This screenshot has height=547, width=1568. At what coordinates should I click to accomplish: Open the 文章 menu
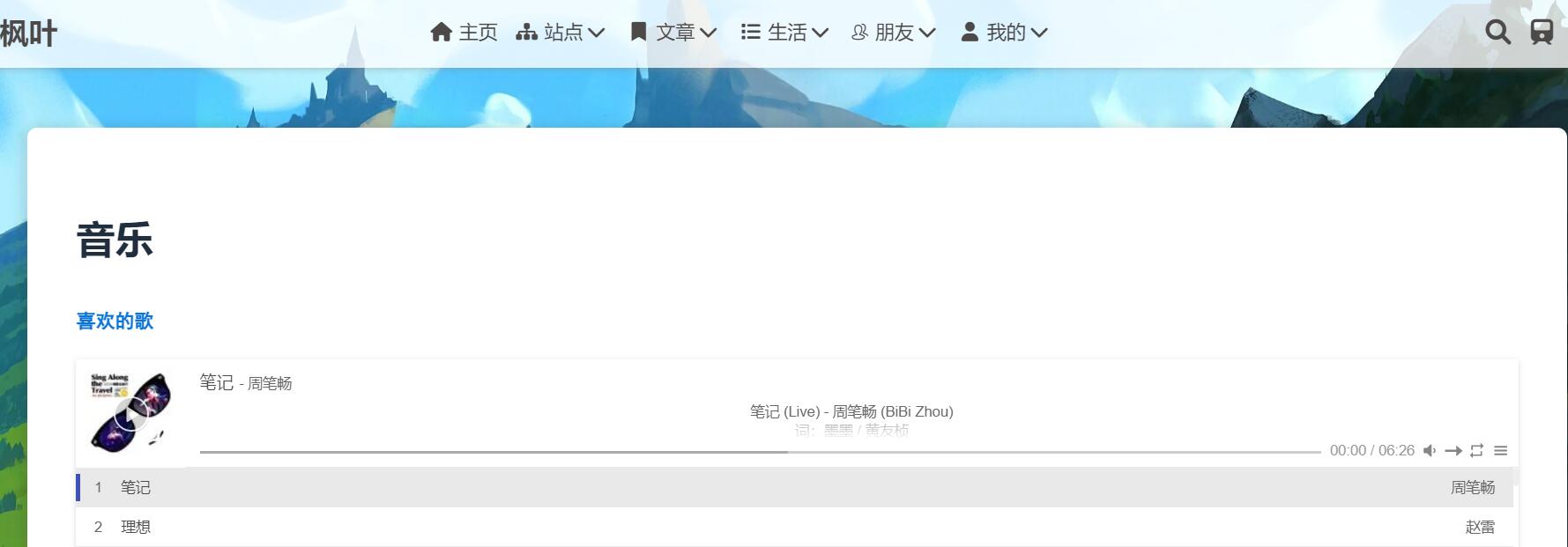click(673, 33)
